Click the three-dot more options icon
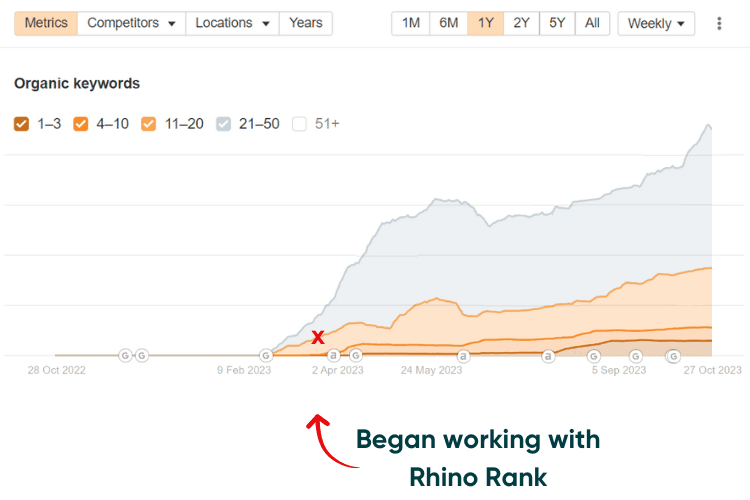The height and width of the screenshot is (500, 750). tap(720, 23)
